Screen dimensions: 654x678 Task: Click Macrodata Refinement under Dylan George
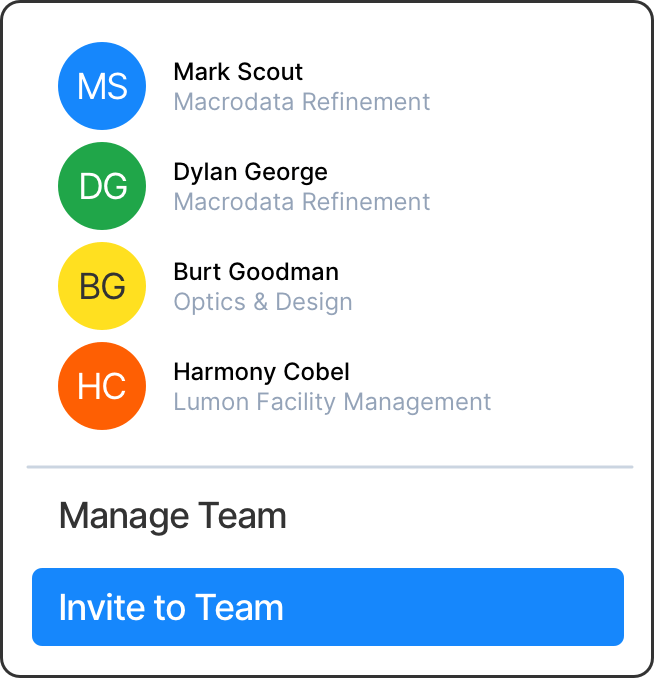(x=302, y=202)
